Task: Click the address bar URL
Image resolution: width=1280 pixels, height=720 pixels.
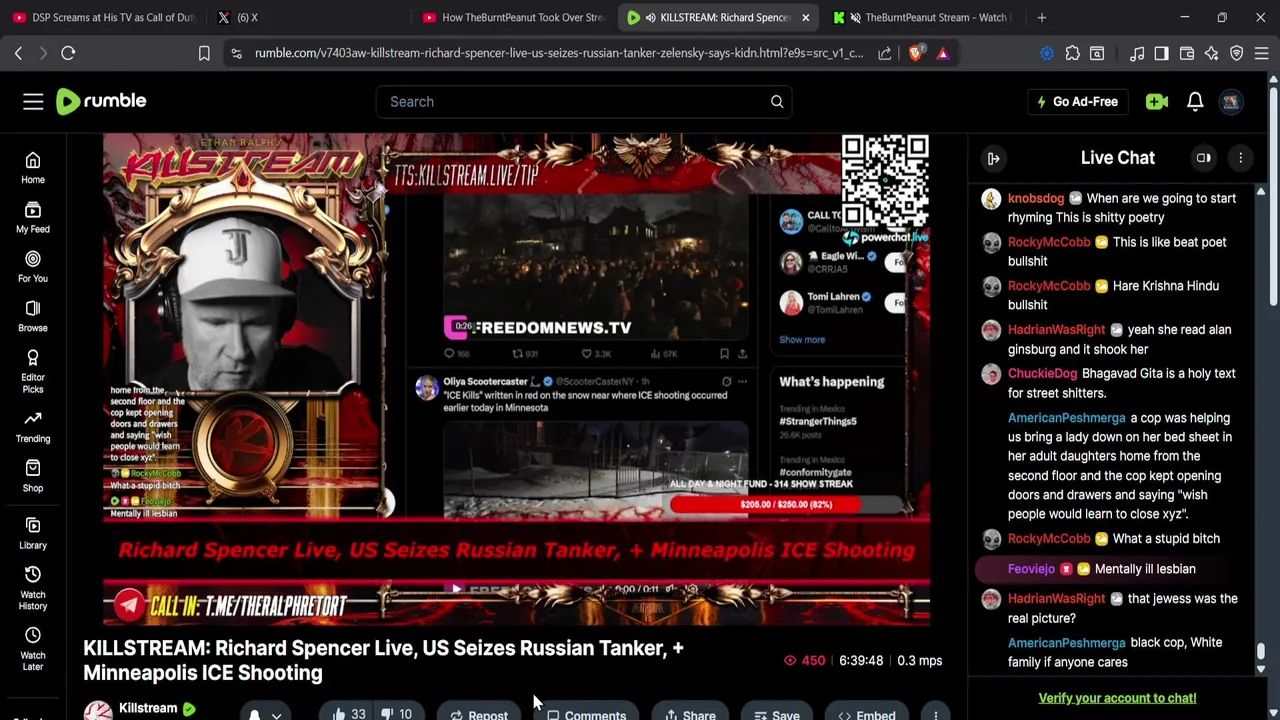Action: [558, 53]
